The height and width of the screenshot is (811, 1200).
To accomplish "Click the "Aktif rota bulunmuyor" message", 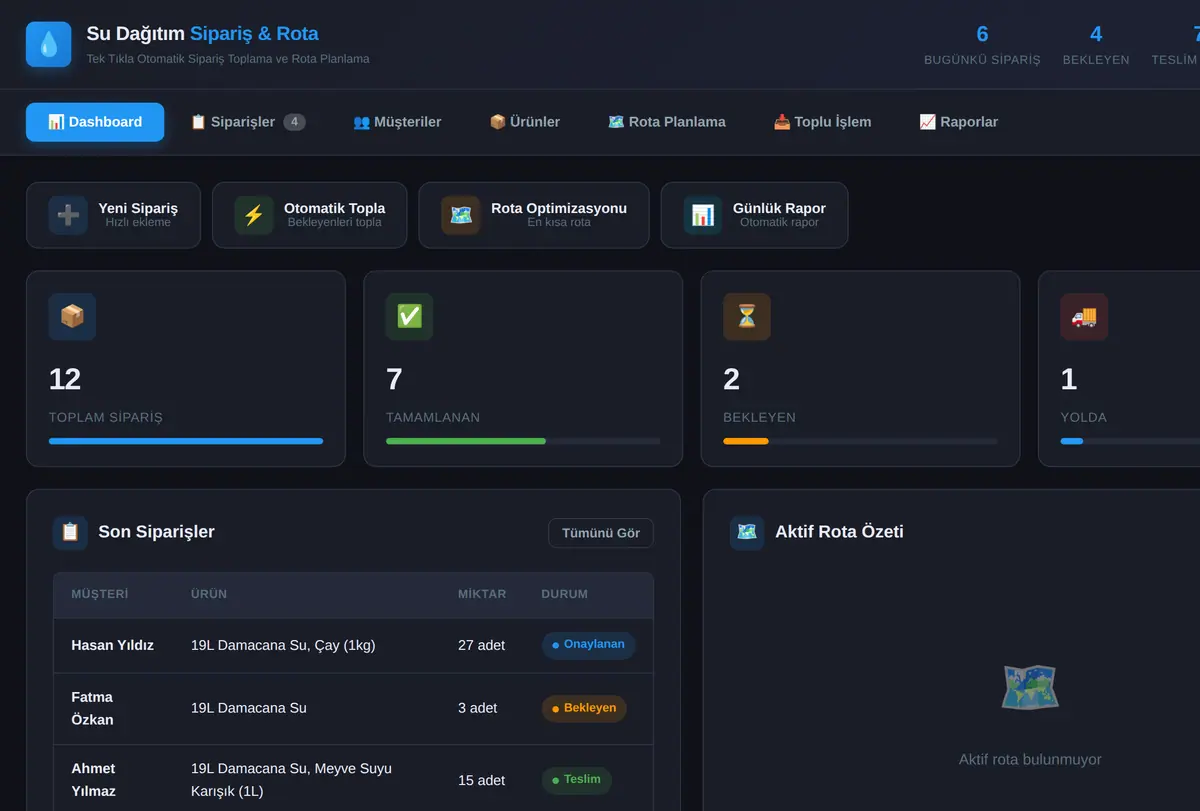I will coord(1030,760).
